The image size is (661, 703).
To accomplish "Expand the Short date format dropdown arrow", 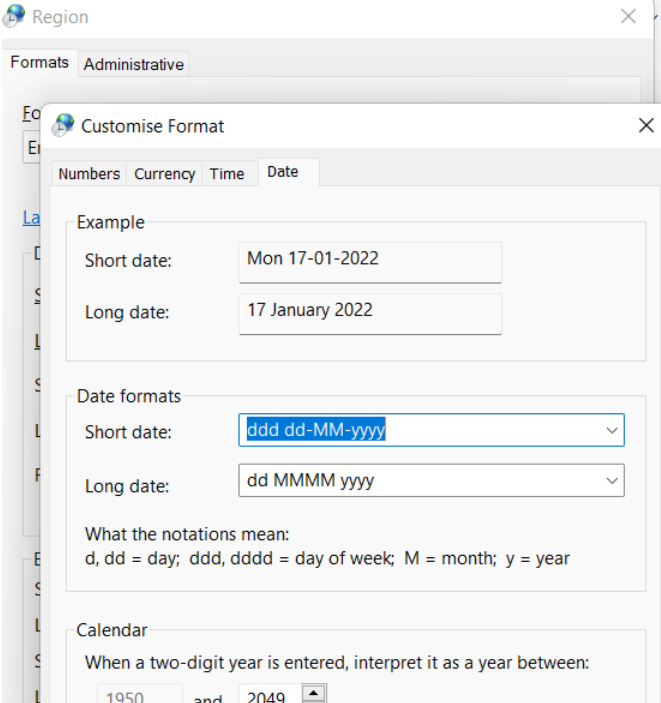I will pos(612,430).
